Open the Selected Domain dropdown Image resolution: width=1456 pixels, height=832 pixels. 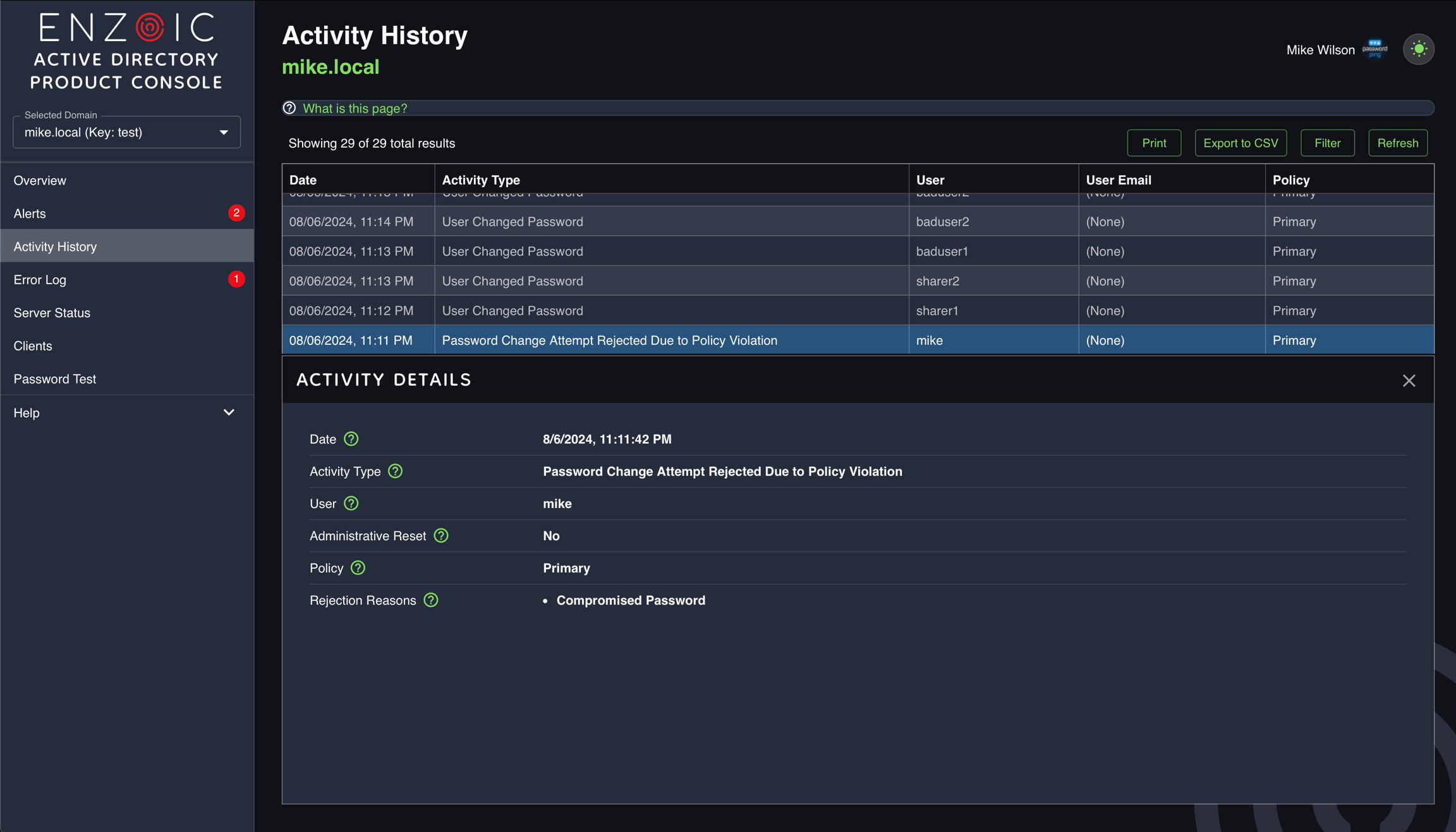click(x=126, y=133)
